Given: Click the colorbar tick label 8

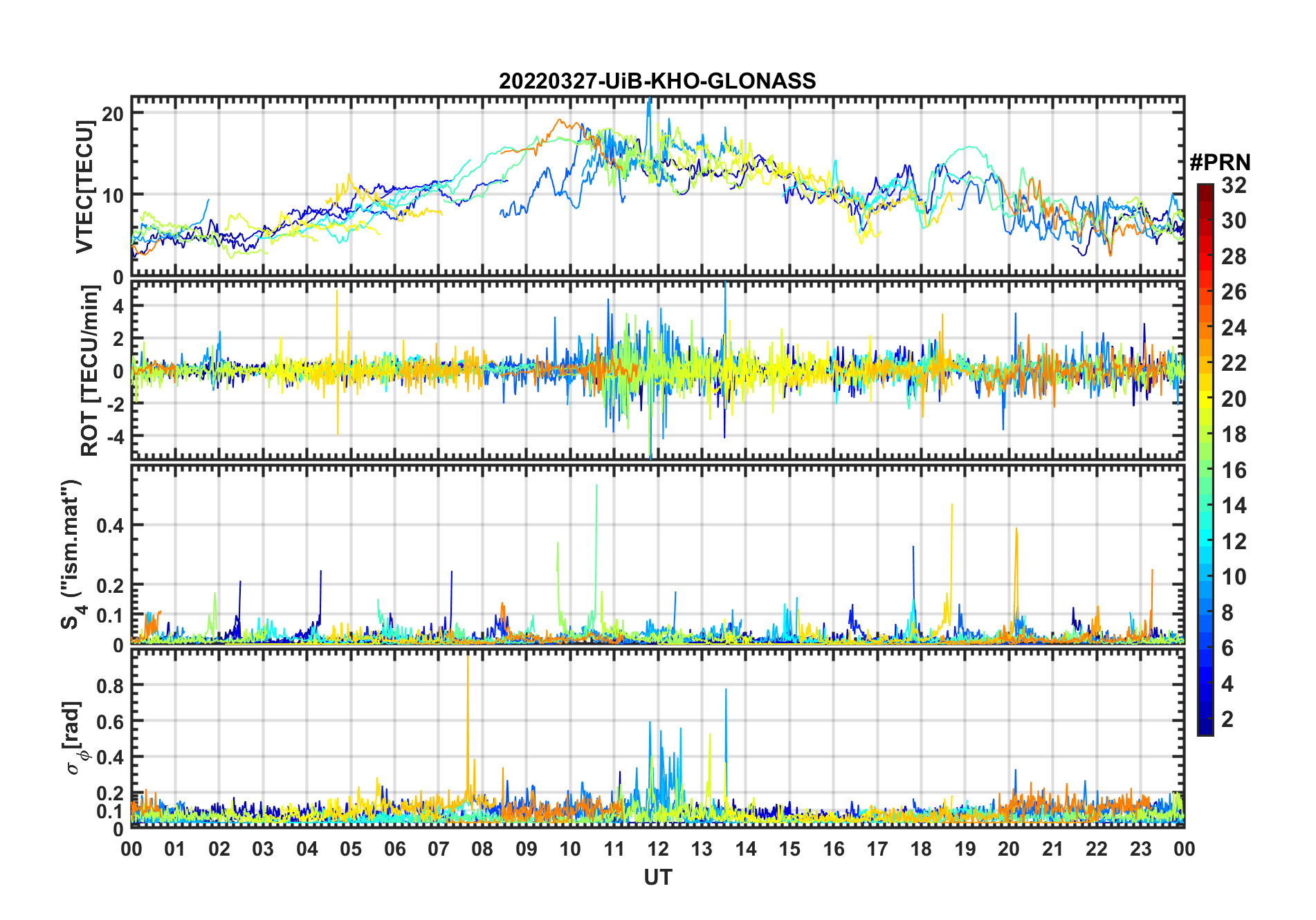Looking at the screenshot, I should click(x=1227, y=613).
